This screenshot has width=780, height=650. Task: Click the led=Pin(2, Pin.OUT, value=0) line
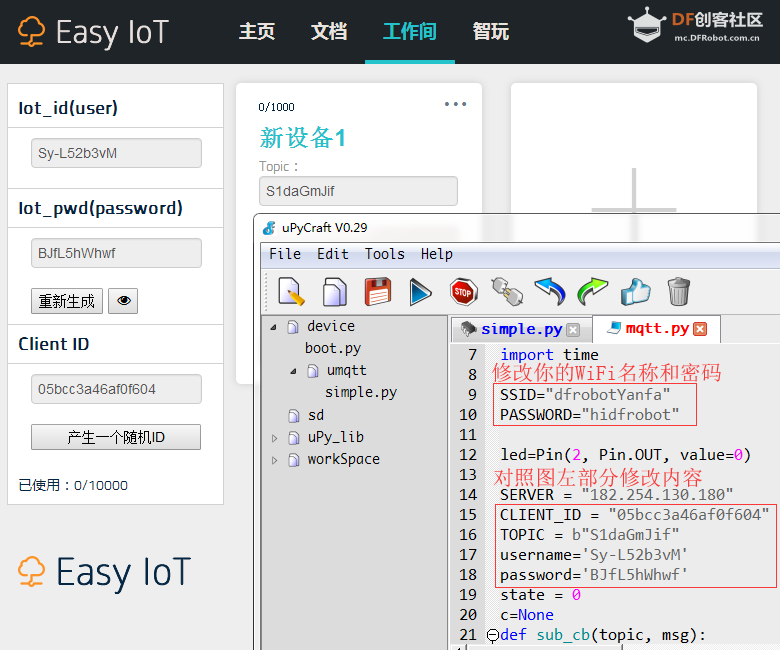tap(625, 455)
